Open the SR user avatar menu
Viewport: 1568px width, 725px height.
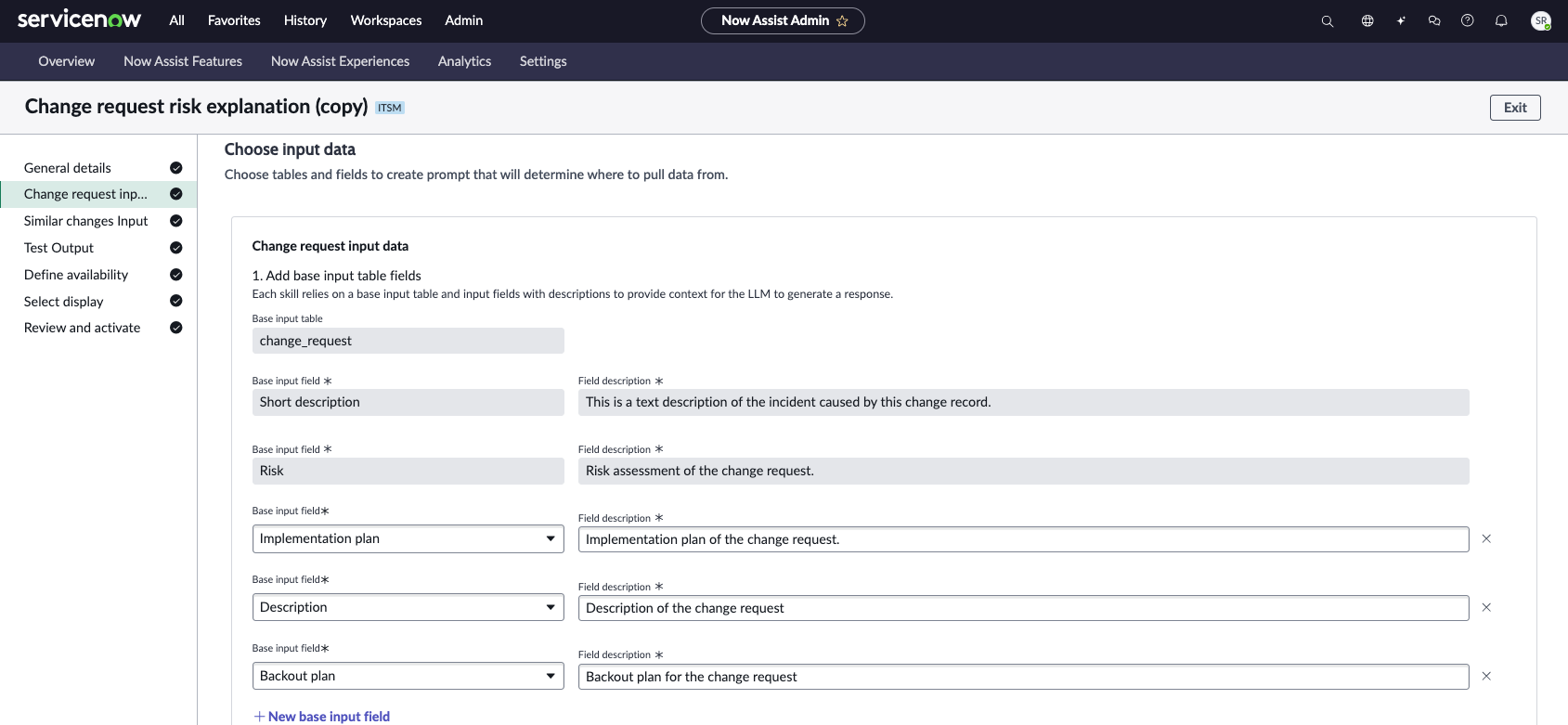pyautogui.click(x=1541, y=20)
